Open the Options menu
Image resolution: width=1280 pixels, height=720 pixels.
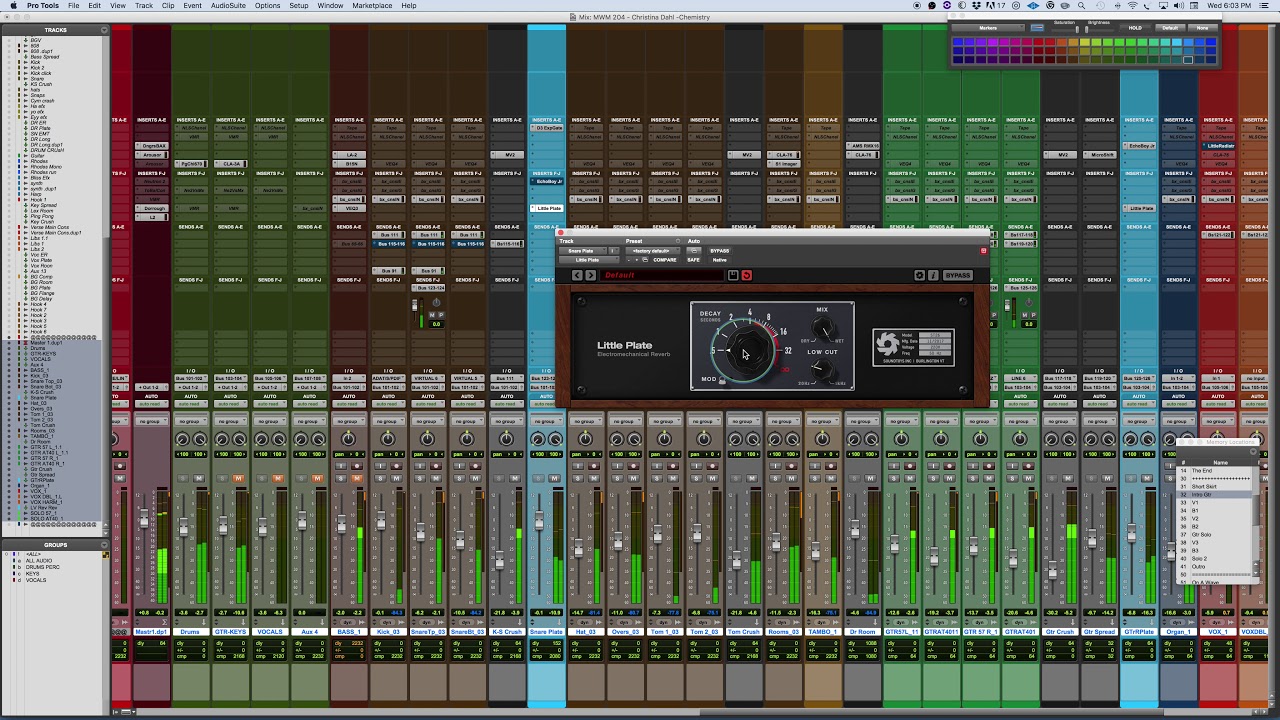tap(267, 6)
